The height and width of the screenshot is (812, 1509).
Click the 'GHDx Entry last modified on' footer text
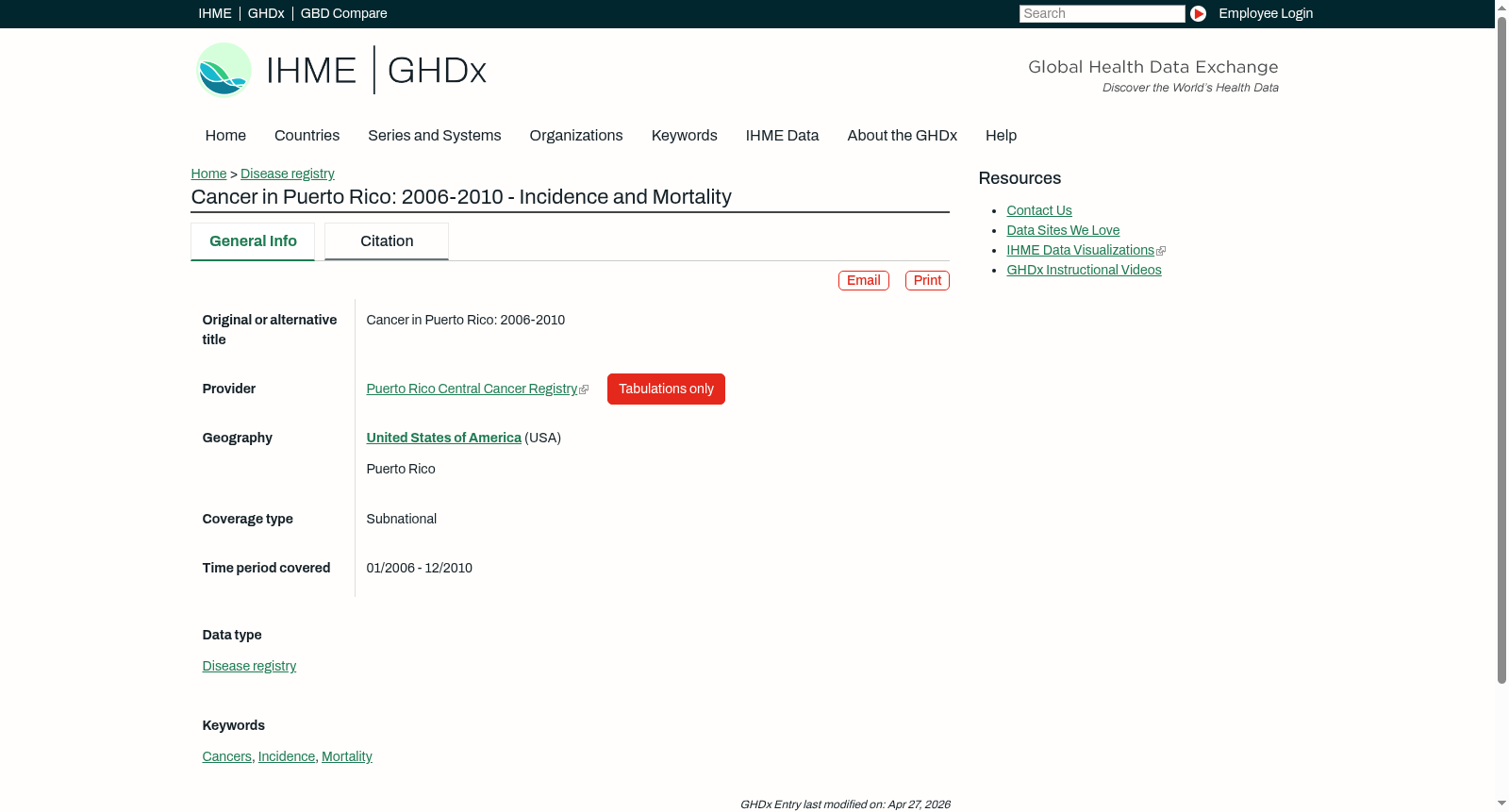(x=845, y=804)
